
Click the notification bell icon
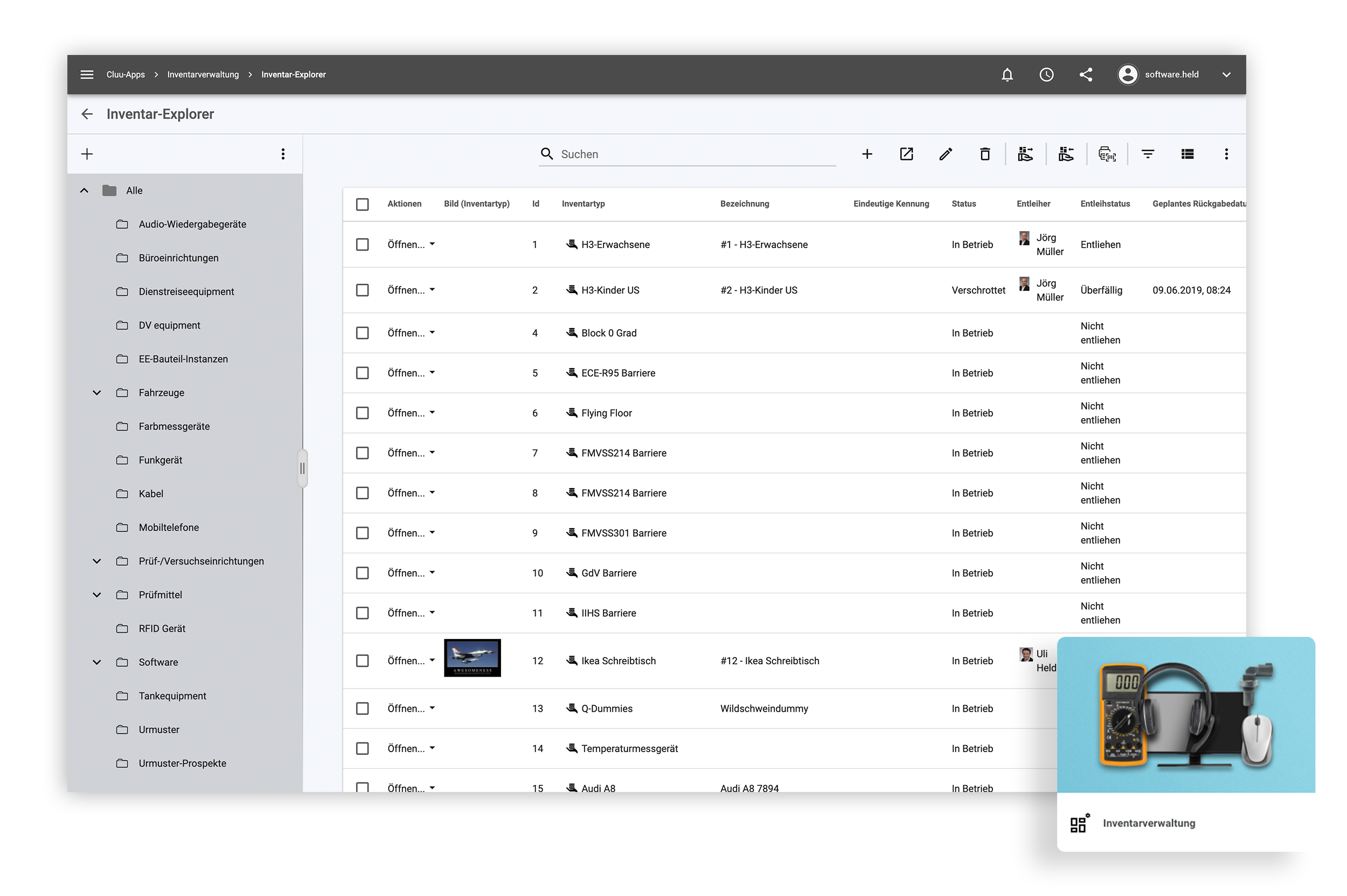pyautogui.click(x=1007, y=75)
